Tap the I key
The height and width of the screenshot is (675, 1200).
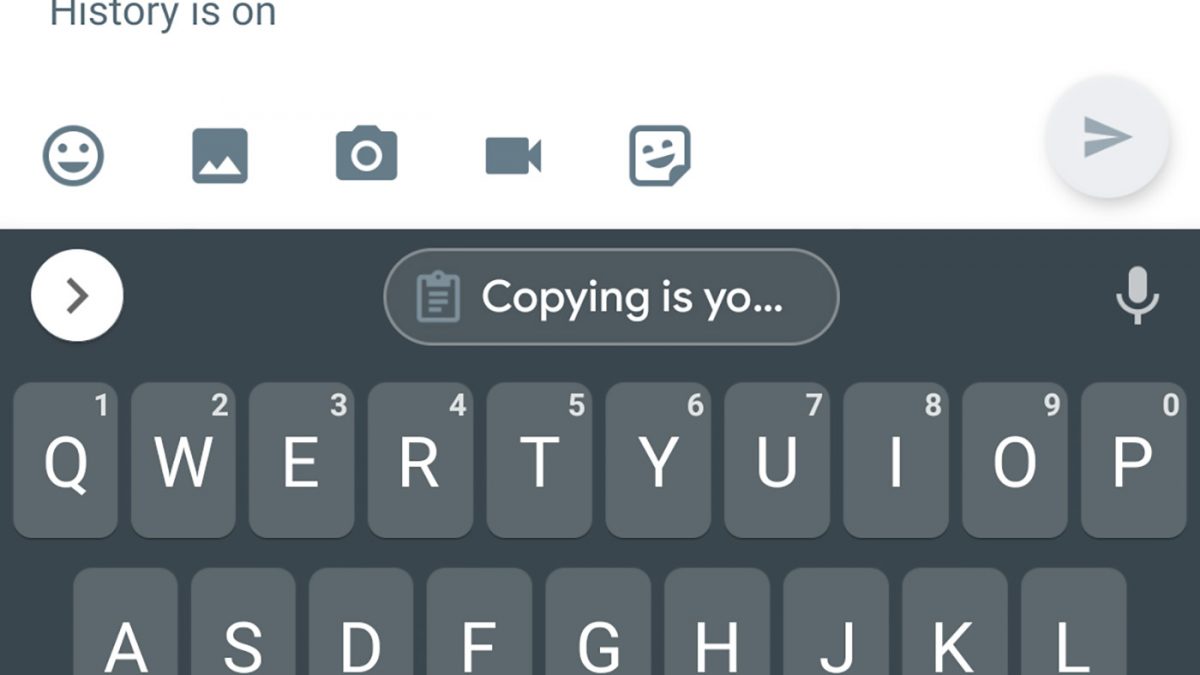[x=897, y=460]
